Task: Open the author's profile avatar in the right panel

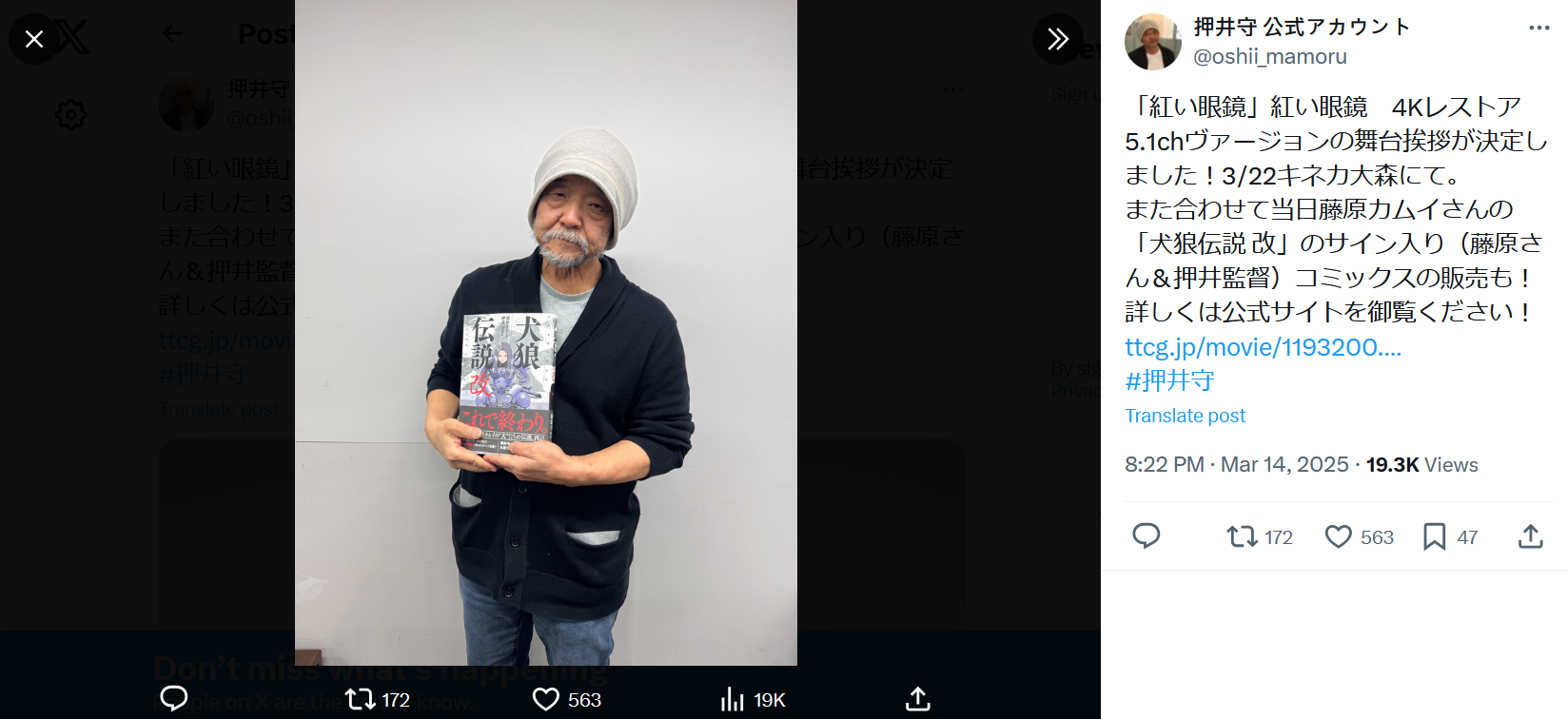Action: [1153, 42]
